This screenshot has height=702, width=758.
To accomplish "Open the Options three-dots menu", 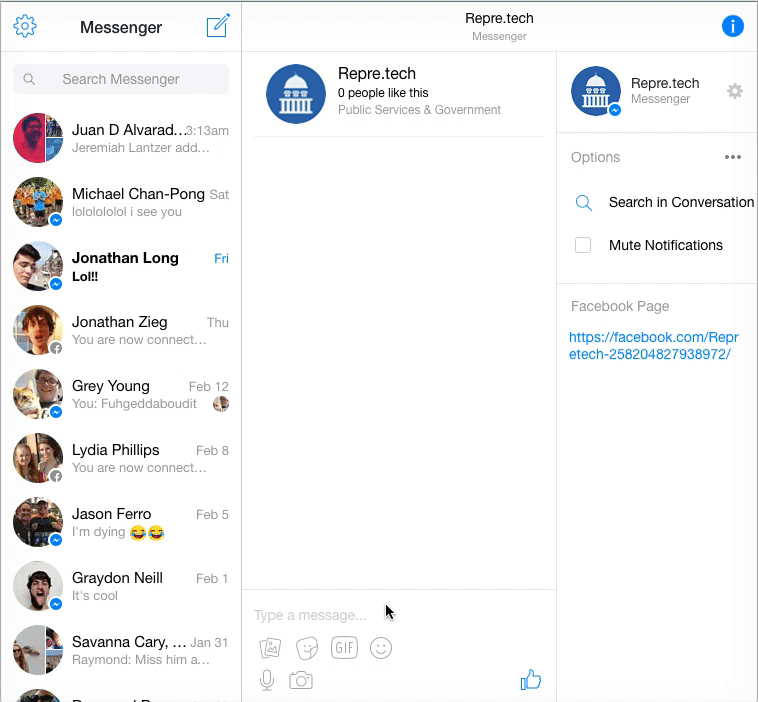I will [733, 157].
